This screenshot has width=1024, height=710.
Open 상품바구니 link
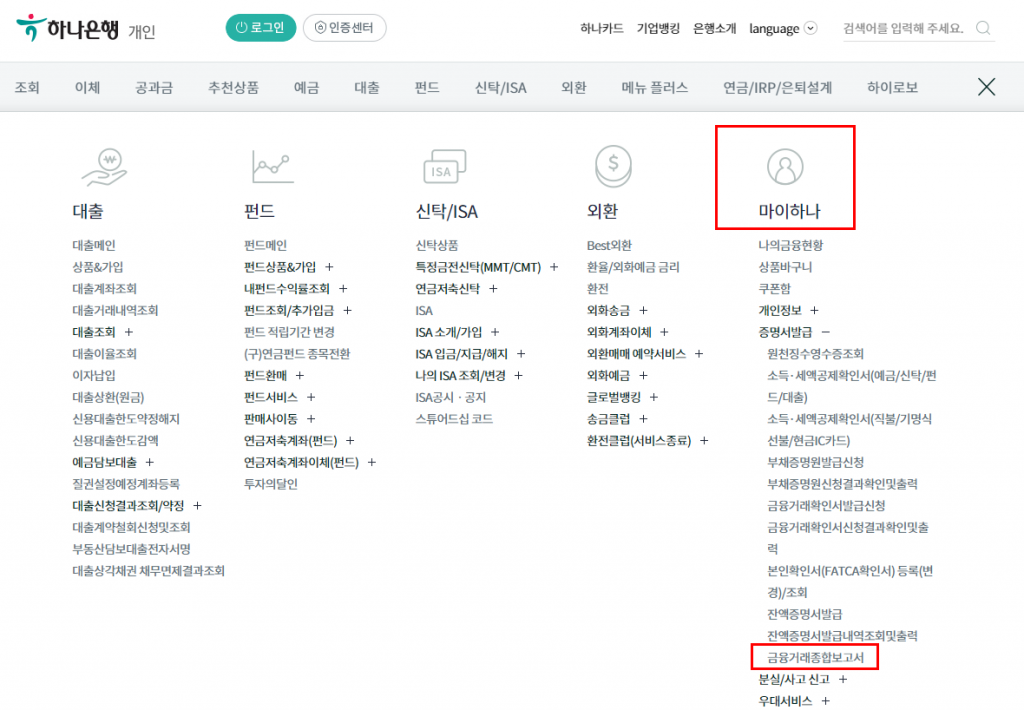pyautogui.click(x=785, y=267)
